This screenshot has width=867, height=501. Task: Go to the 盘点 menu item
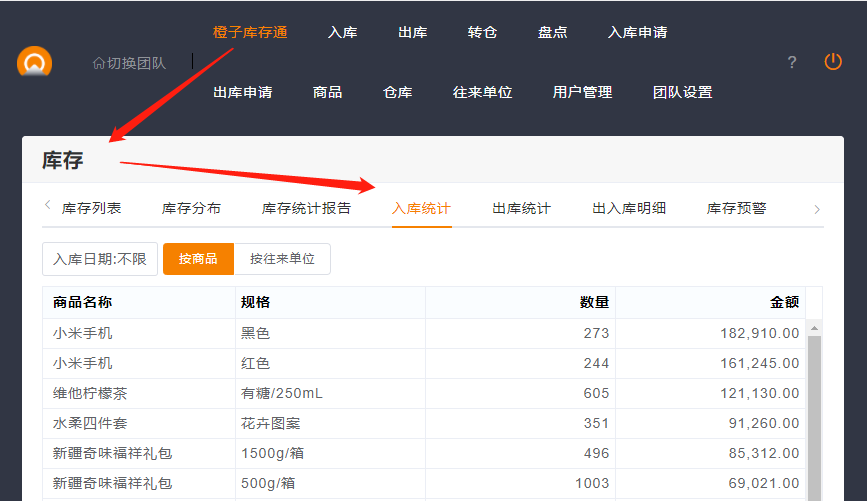[x=552, y=32]
